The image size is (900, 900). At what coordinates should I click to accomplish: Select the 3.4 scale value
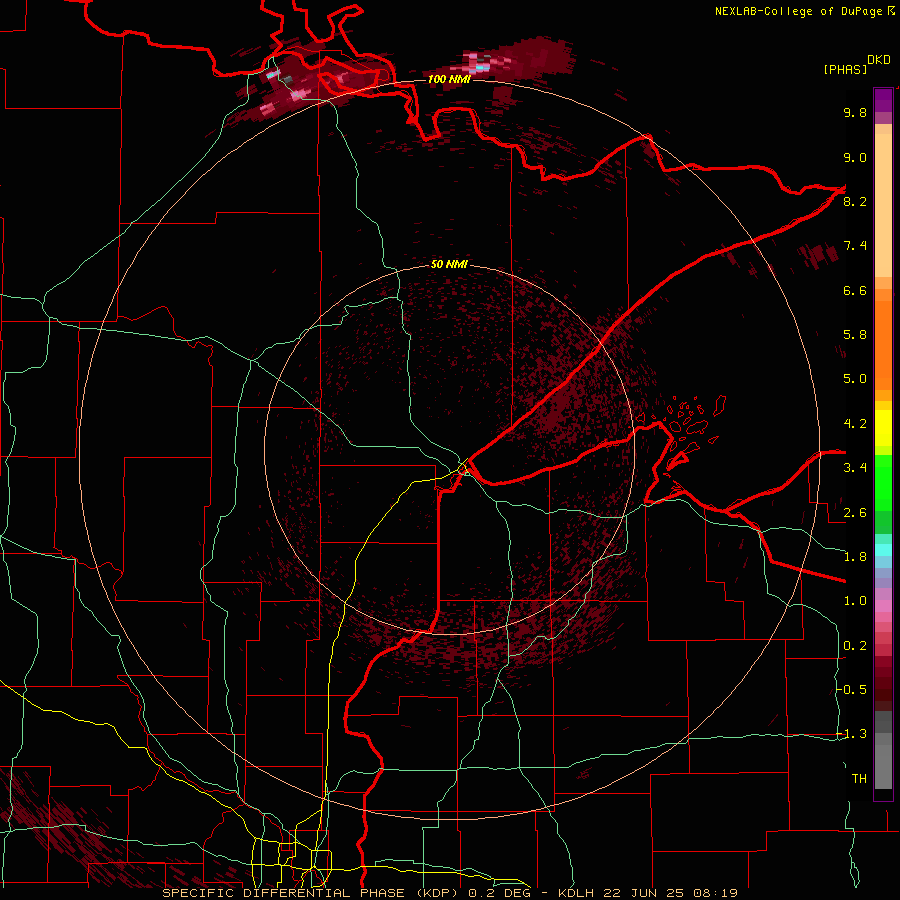pyautogui.click(x=855, y=468)
